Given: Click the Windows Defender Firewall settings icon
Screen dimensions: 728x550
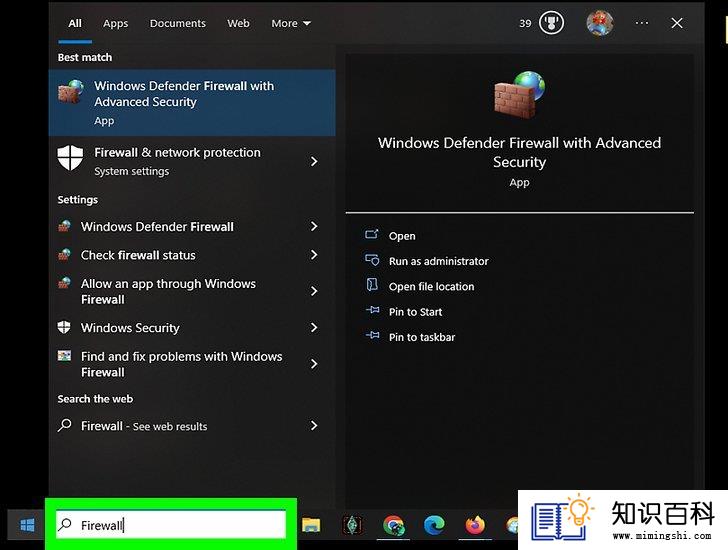Looking at the screenshot, I should pyautogui.click(x=65, y=226).
